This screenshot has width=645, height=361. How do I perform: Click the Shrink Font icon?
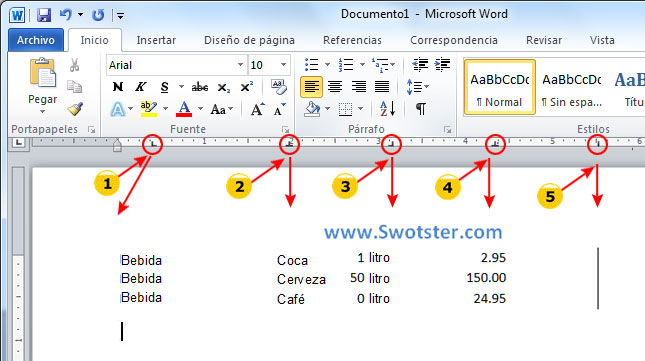pos(280,109)
